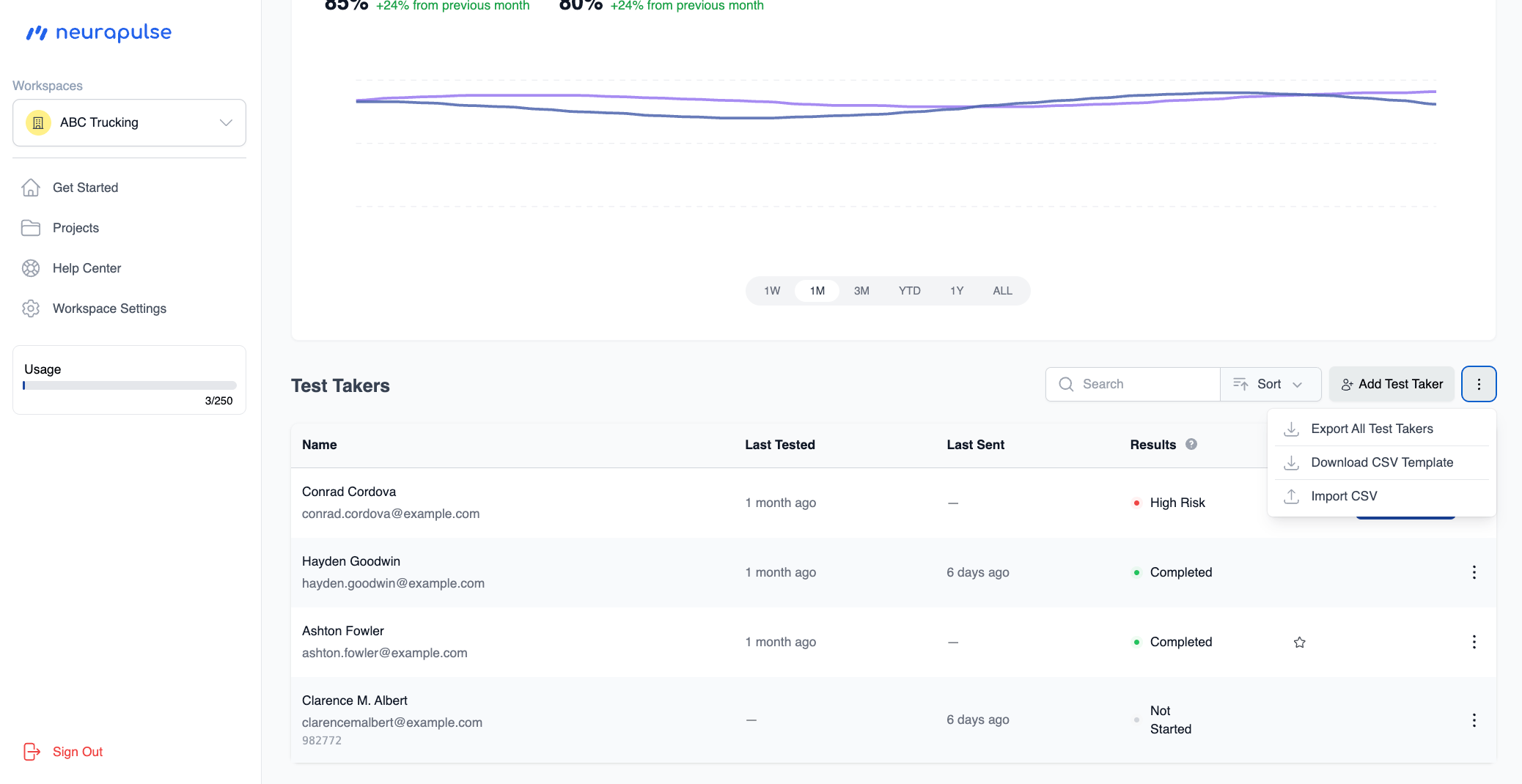
Task: Click the 3/250 usage count
Action: pyautogui.click(x=218, y=401)
